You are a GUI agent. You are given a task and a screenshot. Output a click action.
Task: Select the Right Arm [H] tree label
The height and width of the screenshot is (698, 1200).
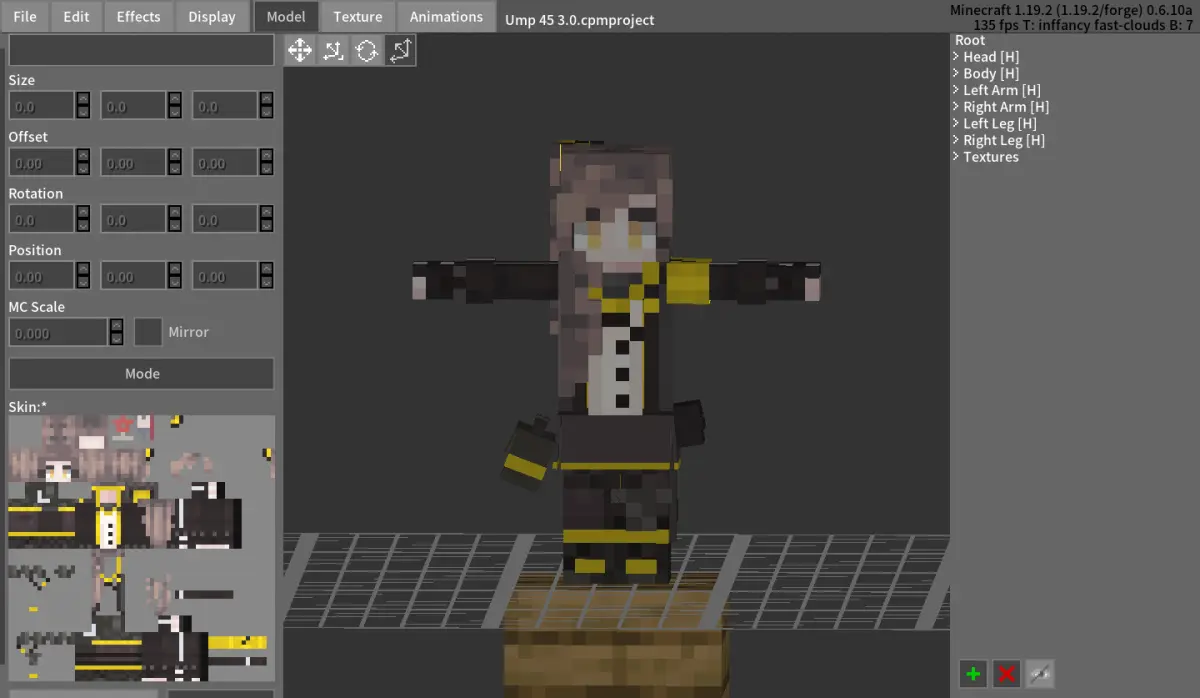coord(1006,107)
